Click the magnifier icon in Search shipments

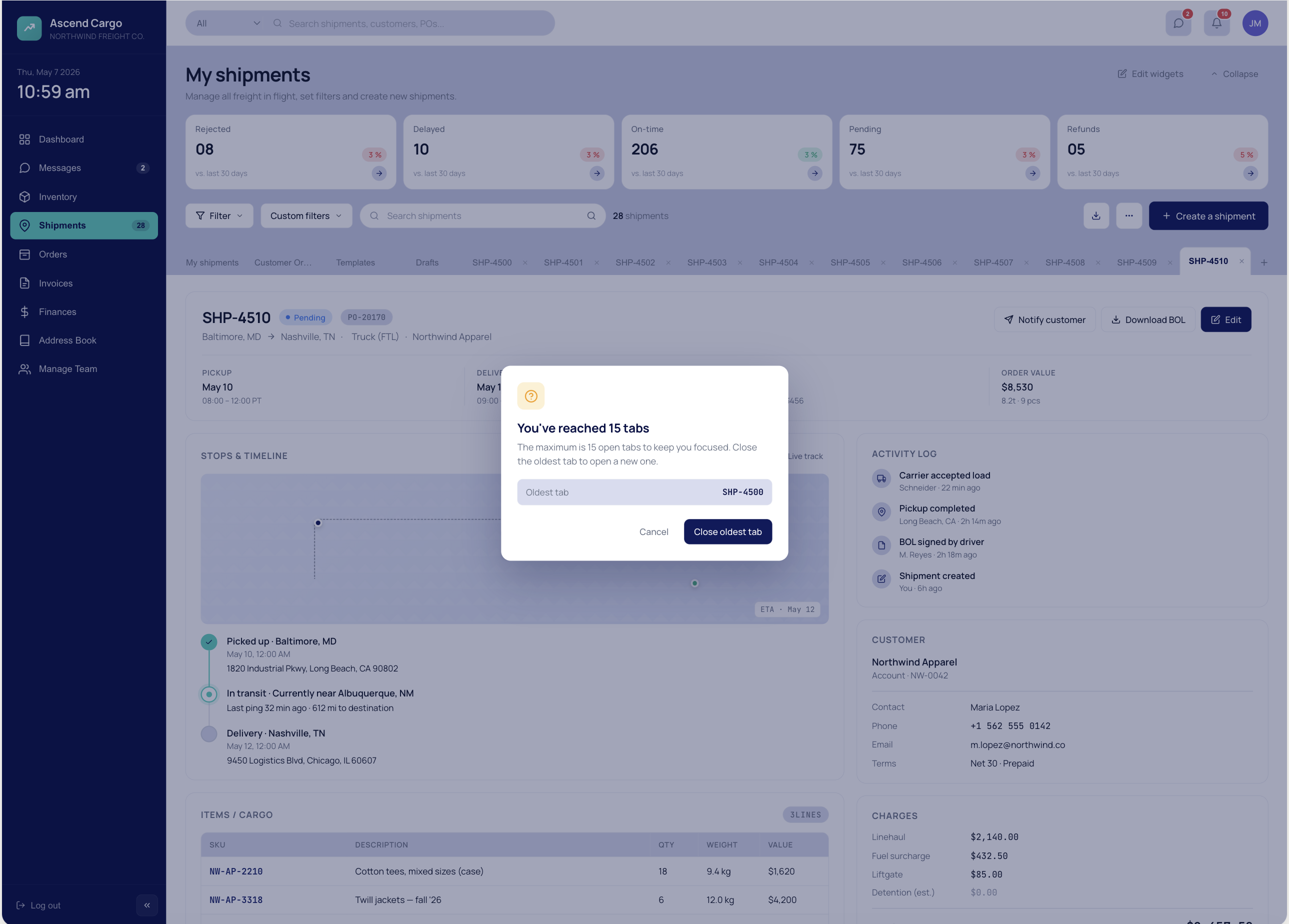point(591,216)
